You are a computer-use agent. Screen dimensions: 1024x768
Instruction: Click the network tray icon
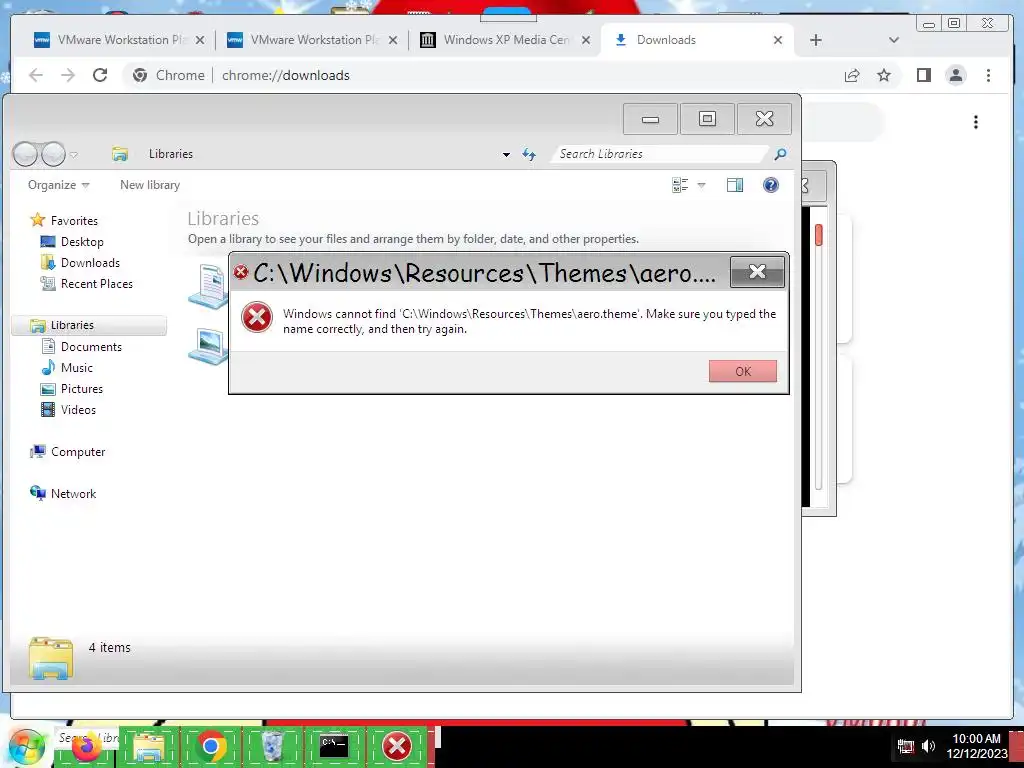(x=905, y=746)
